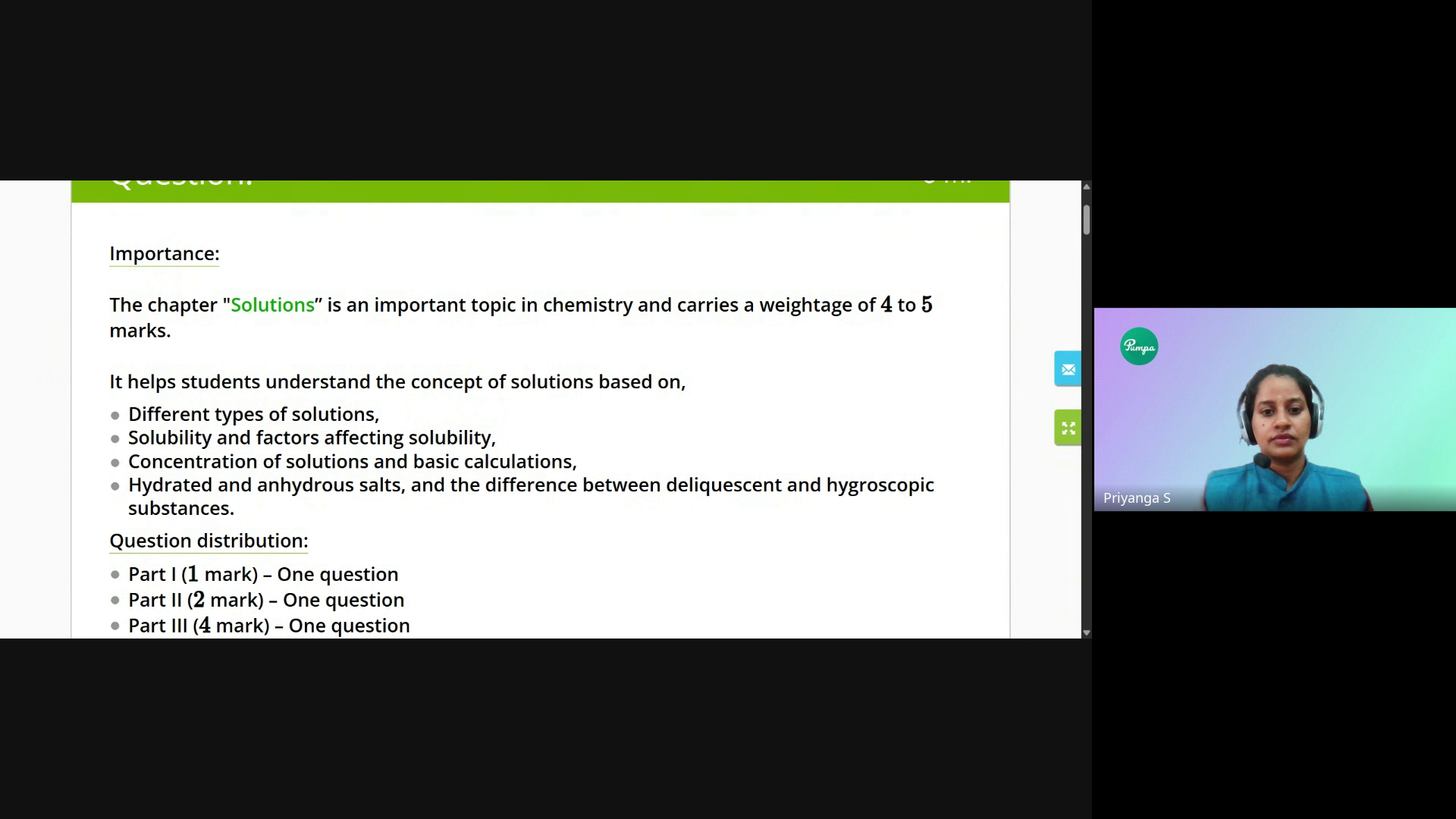Click the green fullscreen expand icon

click(x=1068, y=428)
